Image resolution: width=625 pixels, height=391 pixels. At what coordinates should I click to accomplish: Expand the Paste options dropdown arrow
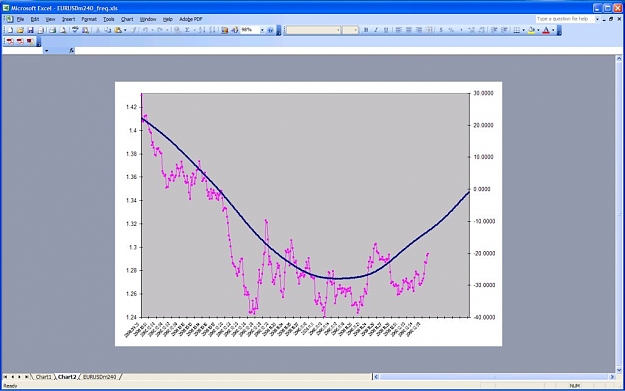pyautogui.click(x=125, y=30)
